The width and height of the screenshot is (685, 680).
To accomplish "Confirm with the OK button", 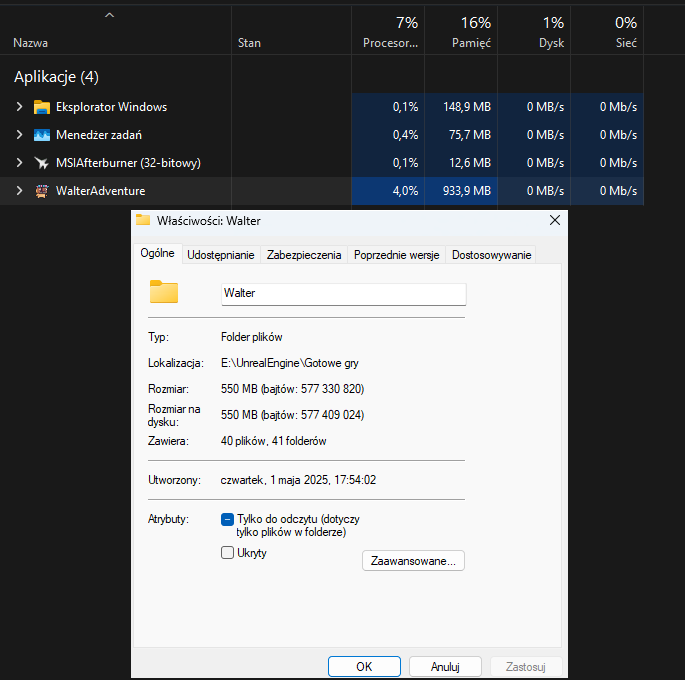I will pos(364,666).
